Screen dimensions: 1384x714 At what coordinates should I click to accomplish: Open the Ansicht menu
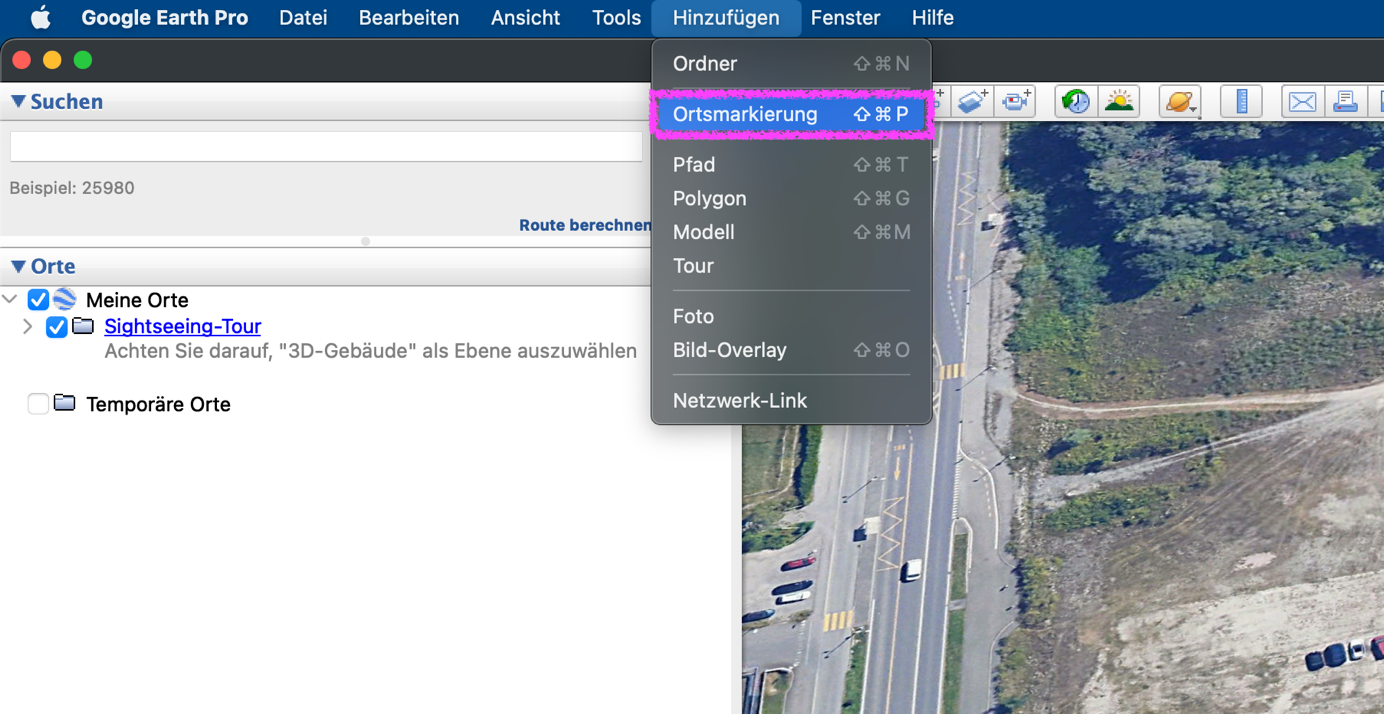coord(525,18)
